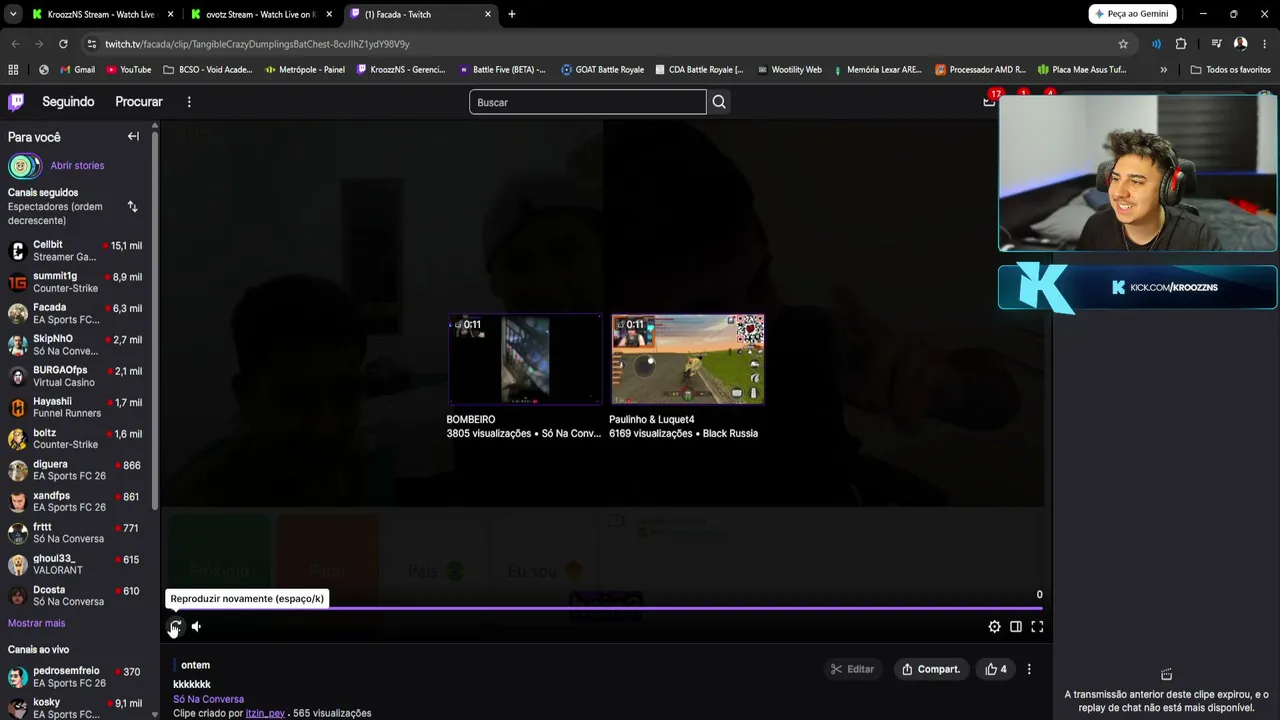Open the Wootility Web bookmark
This screenshot has width=1280, height=720.
click(789, 70)
